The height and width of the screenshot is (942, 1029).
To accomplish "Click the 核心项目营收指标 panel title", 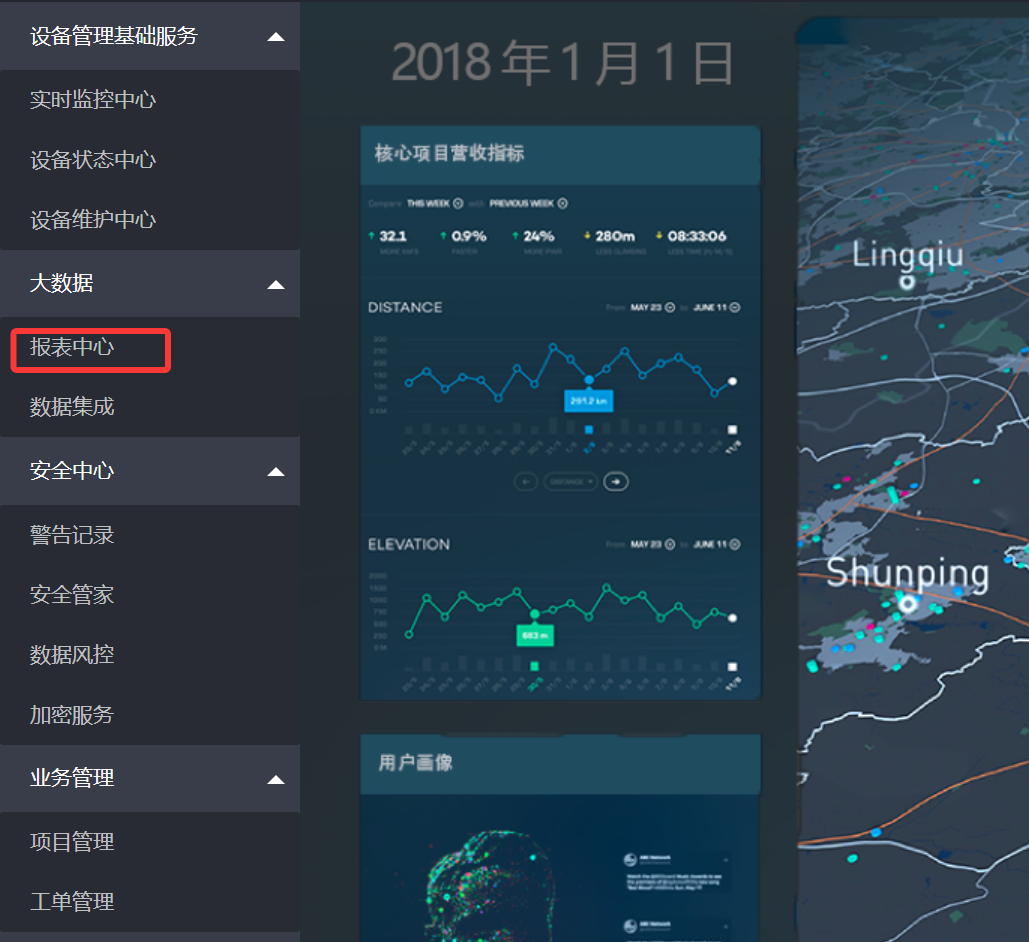I will (449, 153).
